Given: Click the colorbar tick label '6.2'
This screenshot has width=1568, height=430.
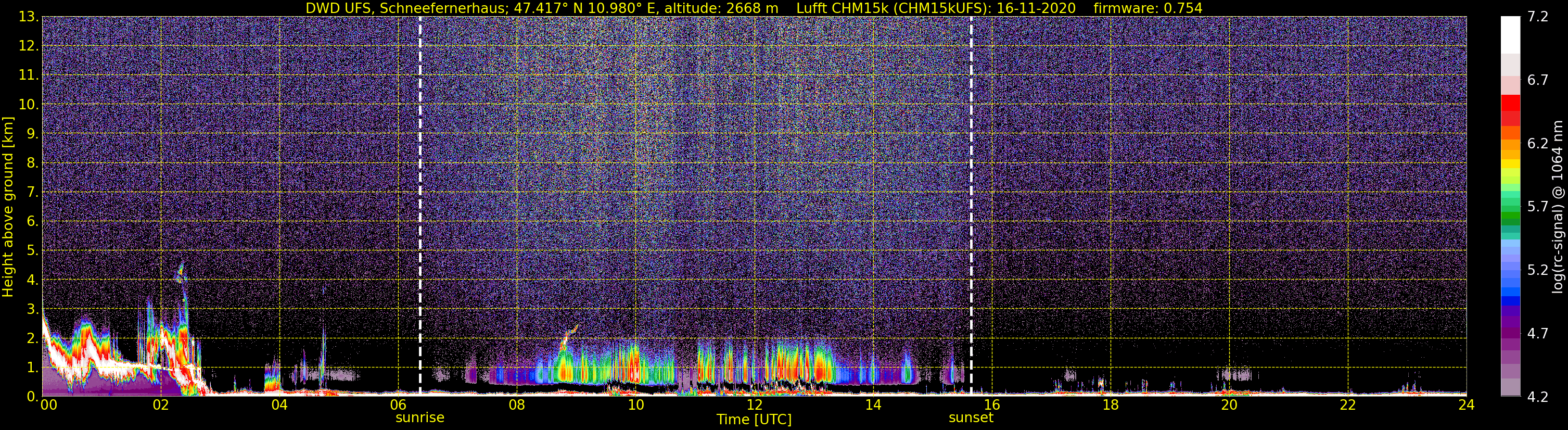Looking at the screenshot, I should (1538, 144).
